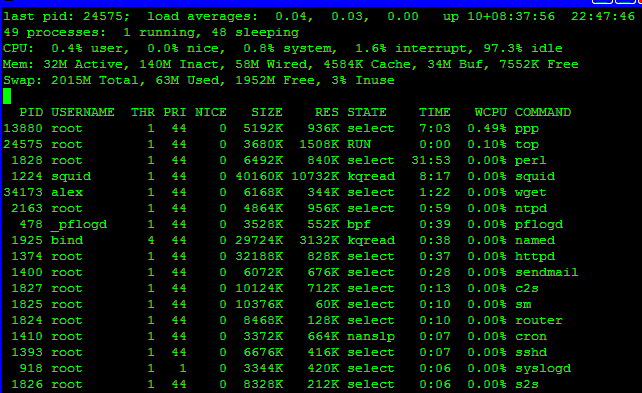Click the '7552K Free' memory value

(x=539, y=64)
